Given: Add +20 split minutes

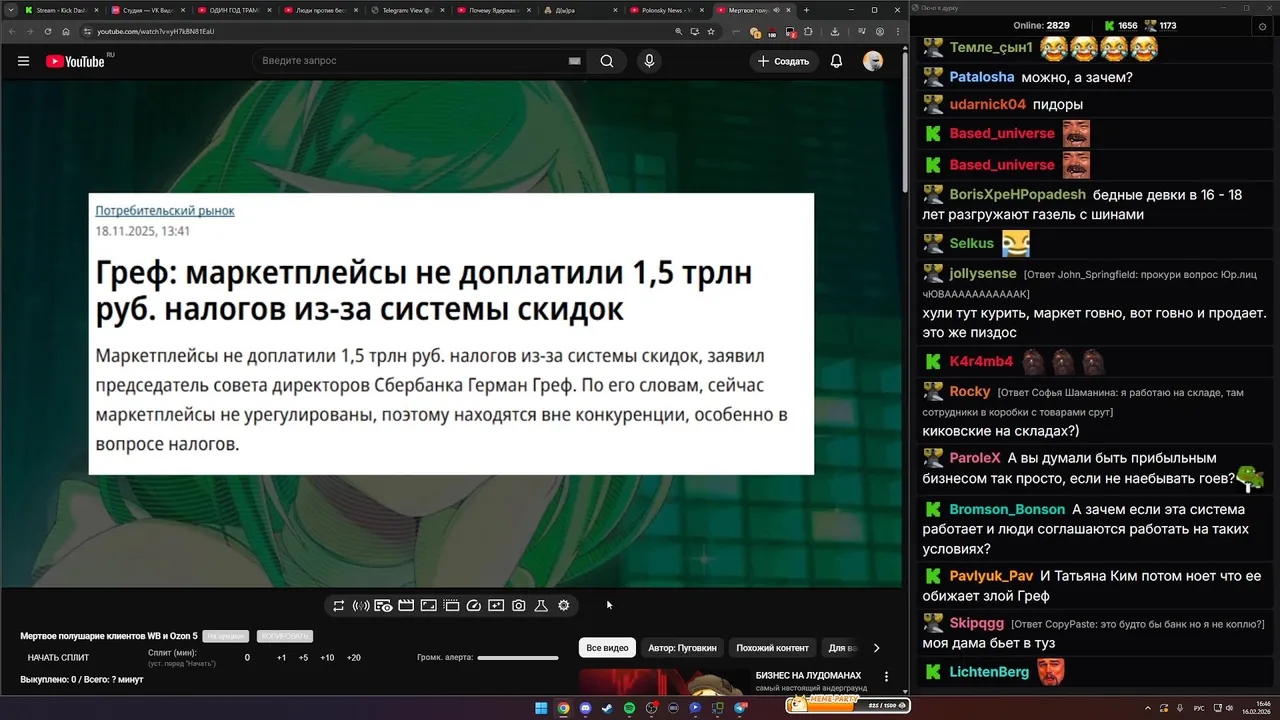Looking at the screenshot, I should tap(353, 658).
